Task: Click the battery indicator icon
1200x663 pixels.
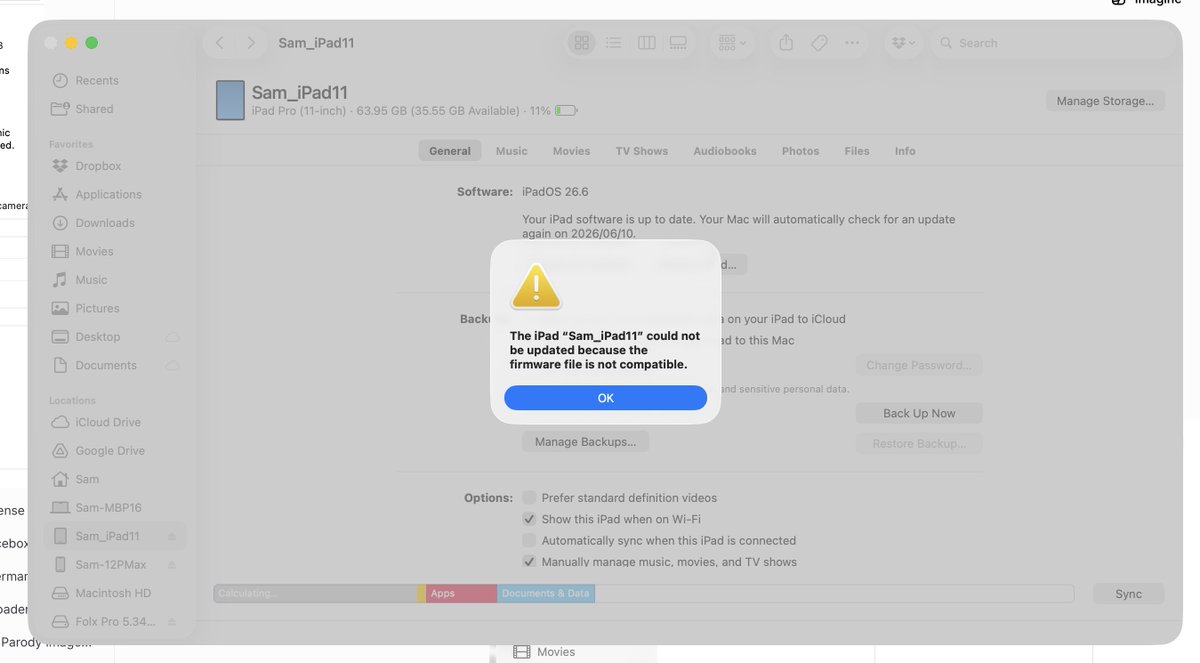Action: tap(566, 111)
